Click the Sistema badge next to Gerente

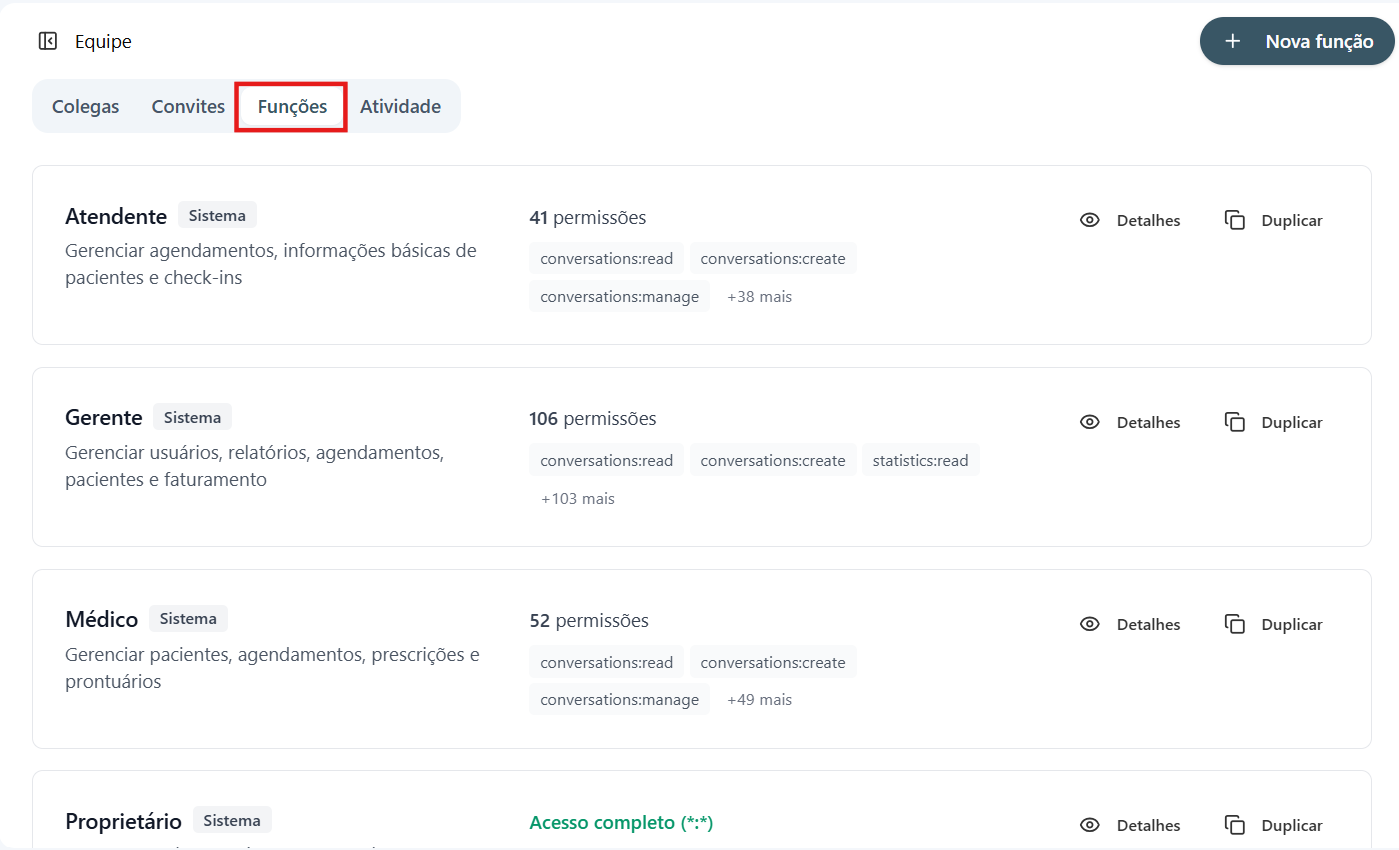pos(193,416)
